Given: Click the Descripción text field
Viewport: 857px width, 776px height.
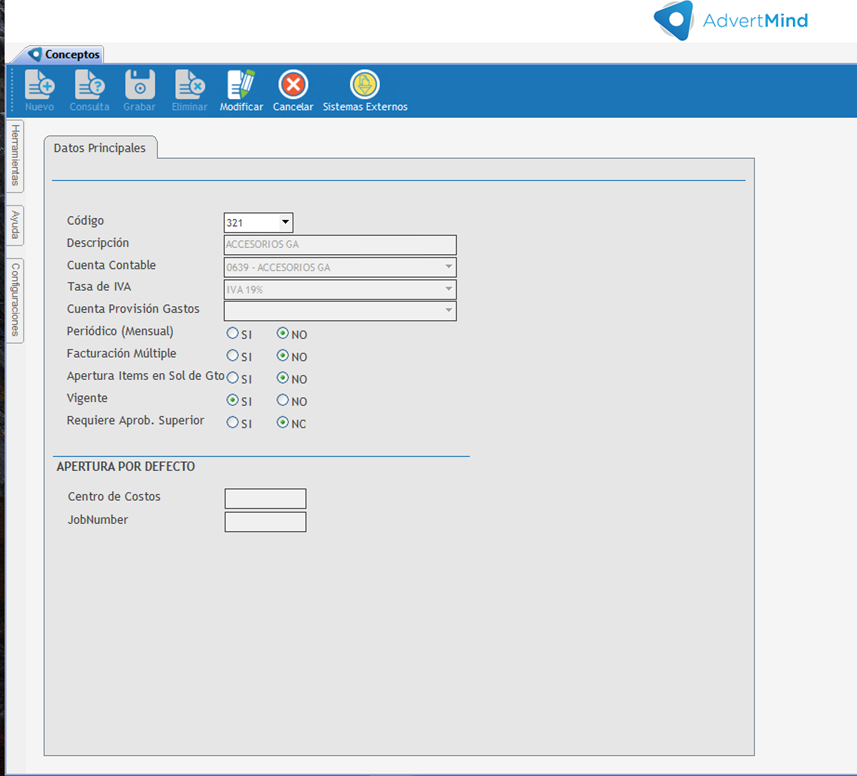Looking at the screenshot, I should coord(340,245).
